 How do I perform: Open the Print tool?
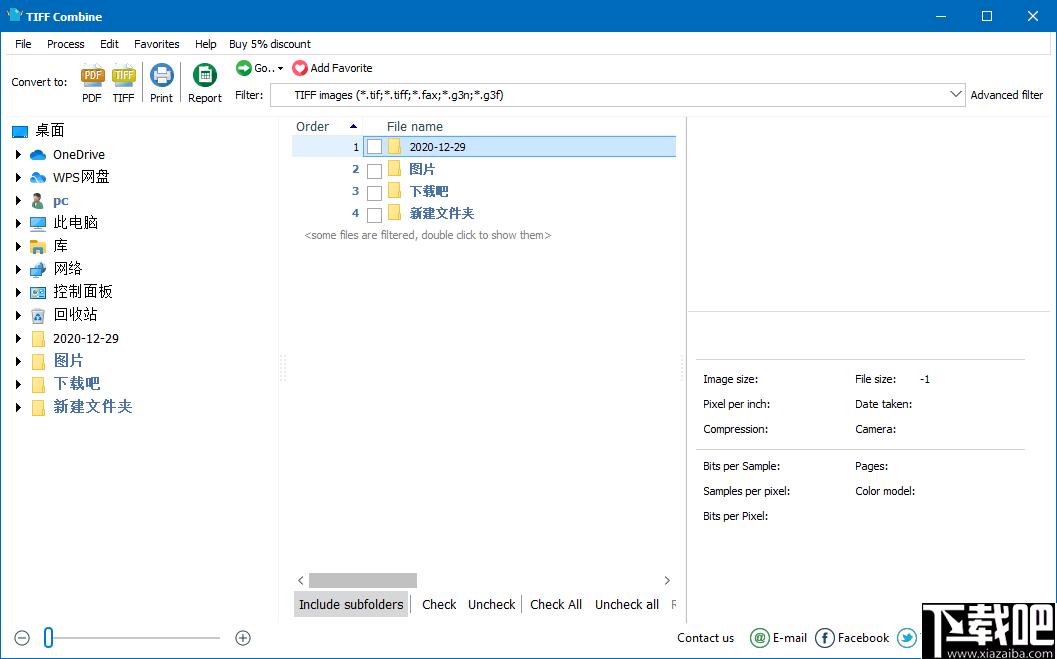[x=162, y=75]
